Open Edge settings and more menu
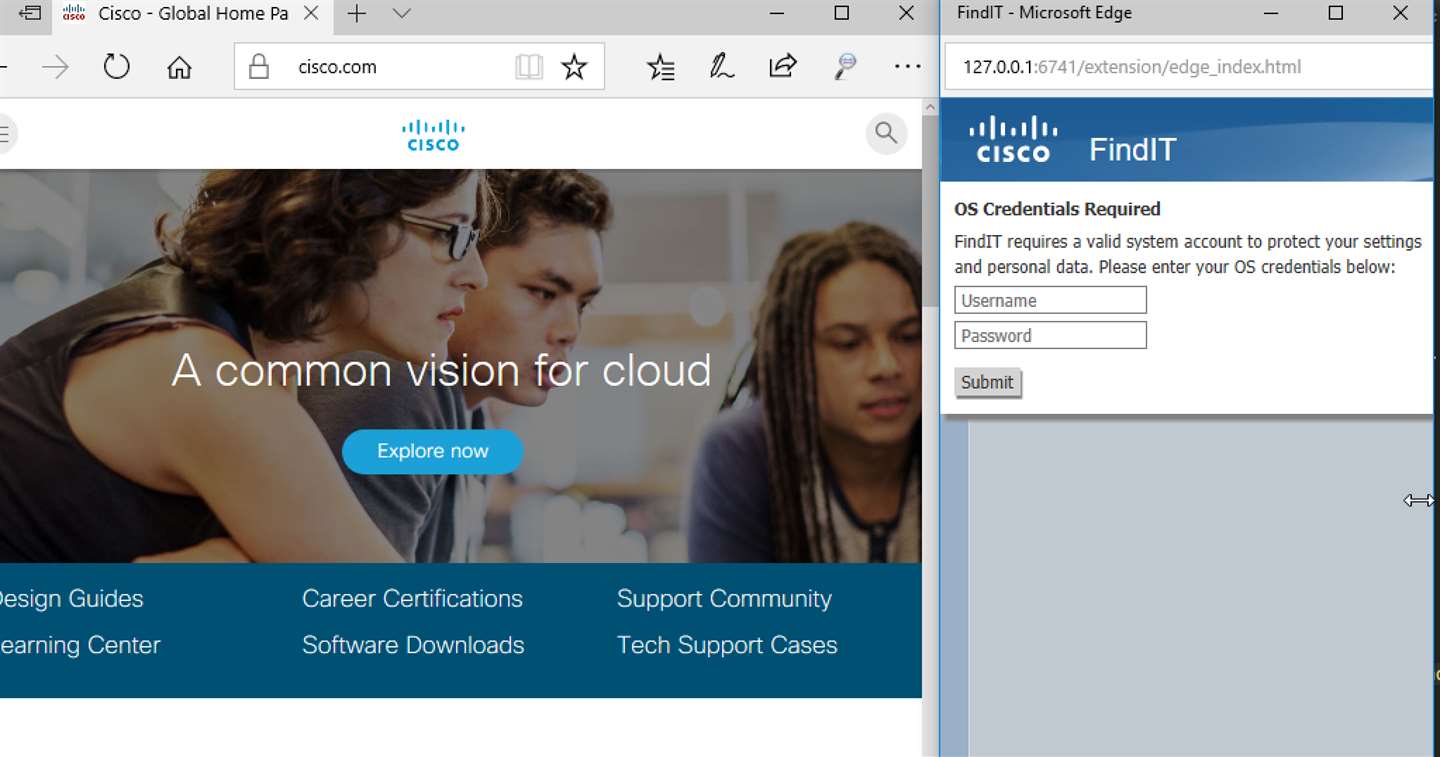 click(907, 67)
